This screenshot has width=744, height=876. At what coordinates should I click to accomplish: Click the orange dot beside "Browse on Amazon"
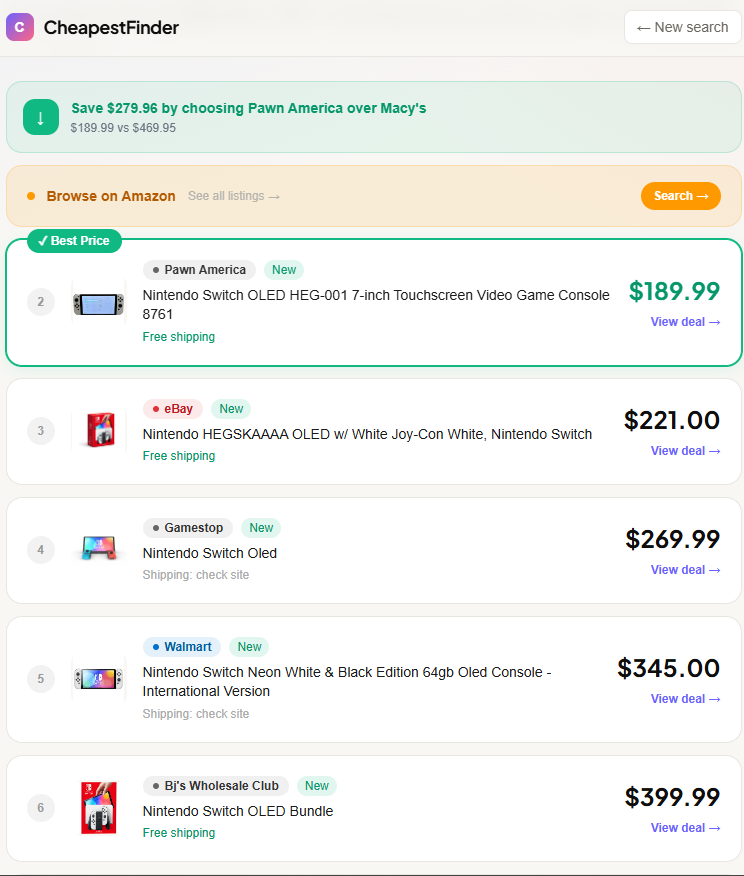coord(35,195)
